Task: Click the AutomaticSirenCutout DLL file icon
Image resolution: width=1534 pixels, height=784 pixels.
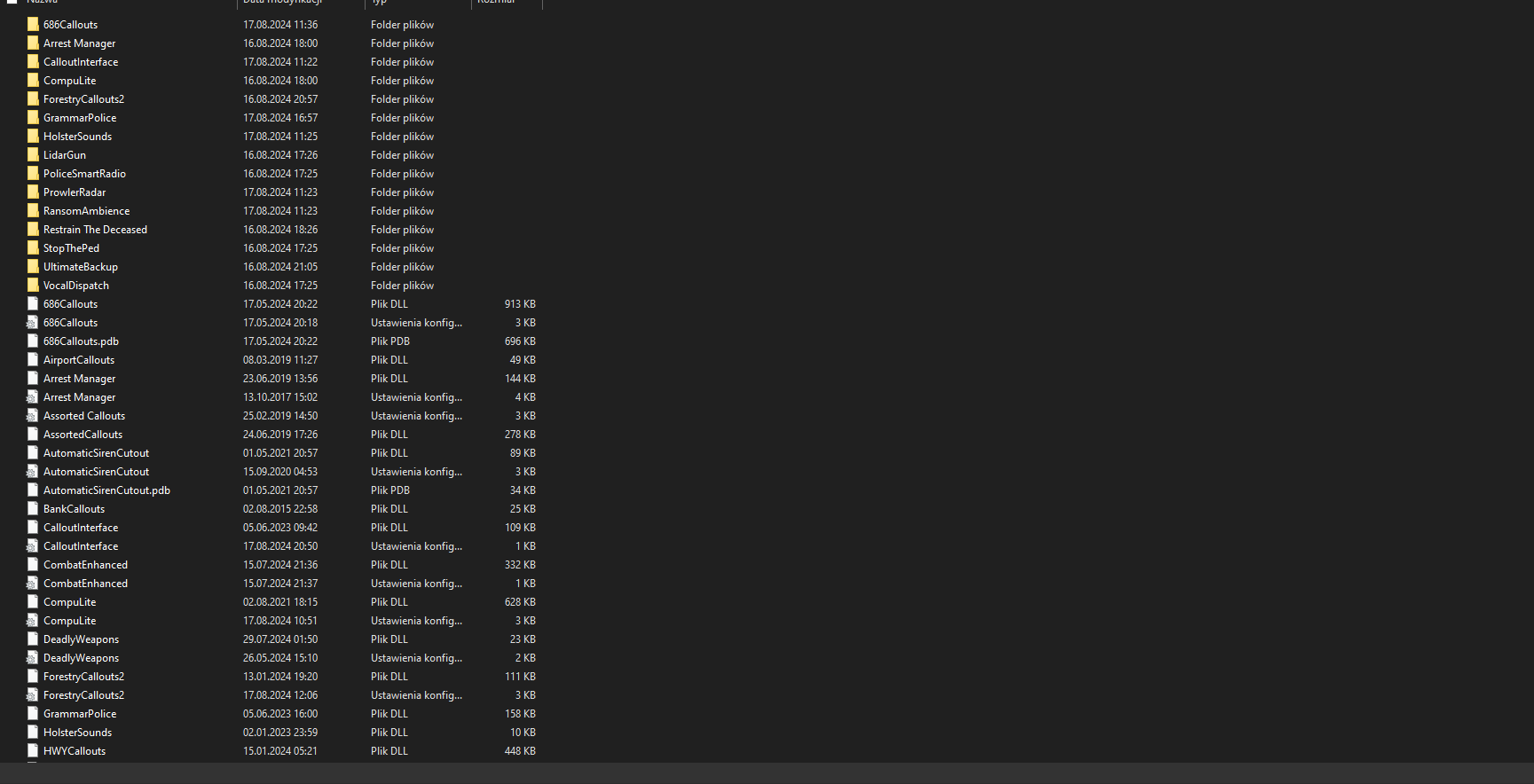Action: coord(33,453)
